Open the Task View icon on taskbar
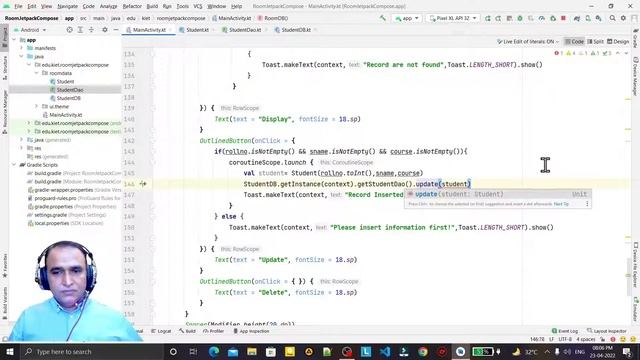The width and height of the screenshot is (640, 360). 193,351
